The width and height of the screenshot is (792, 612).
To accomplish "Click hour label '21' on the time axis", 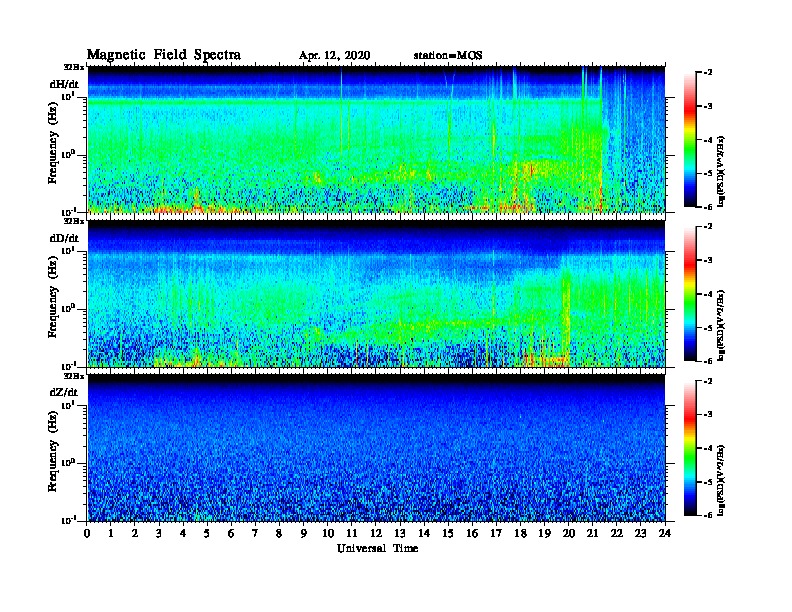I will (x=592, y=534).
